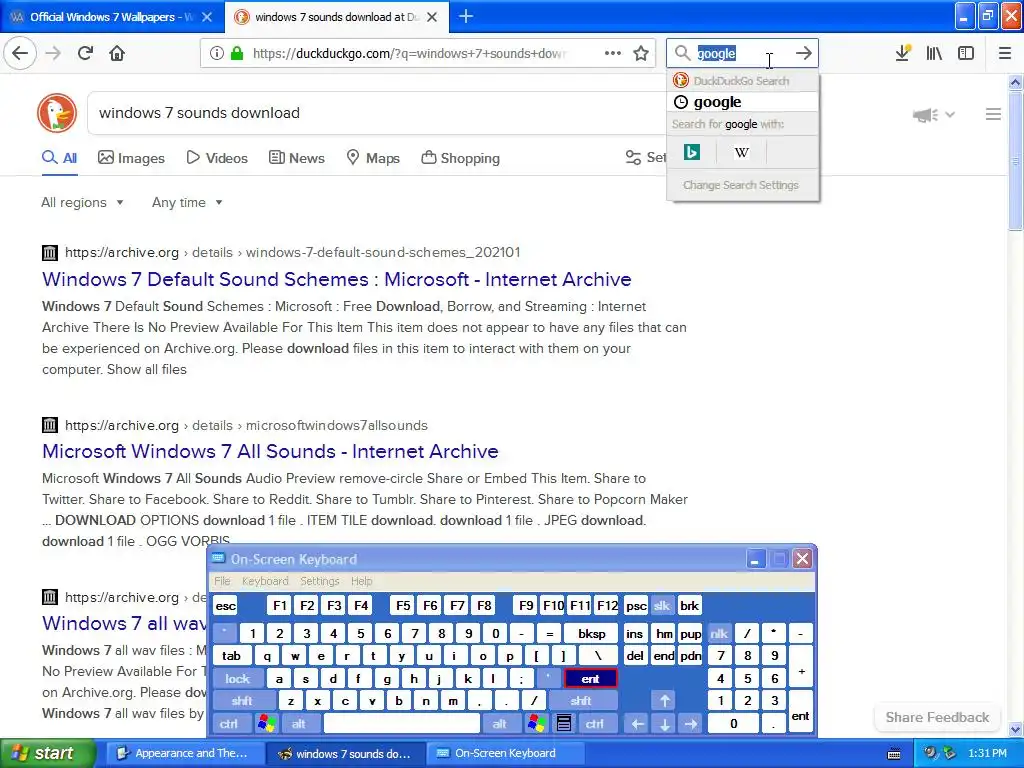Switch to Images search tab
The image size is (1024, 768).
pyautogui.click(x=131, y=158)
